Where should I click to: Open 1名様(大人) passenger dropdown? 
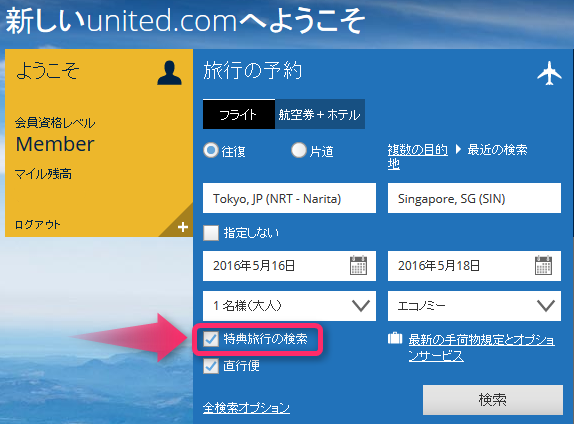[x=289, y=306]
